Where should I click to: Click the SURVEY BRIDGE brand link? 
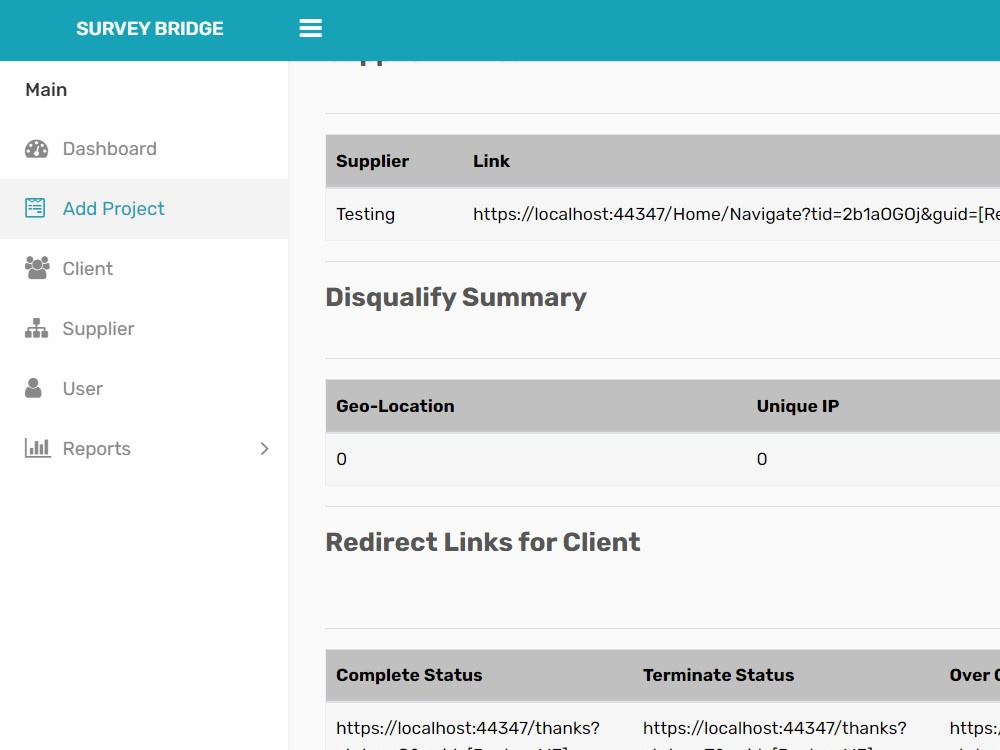(x=150, y=29)
